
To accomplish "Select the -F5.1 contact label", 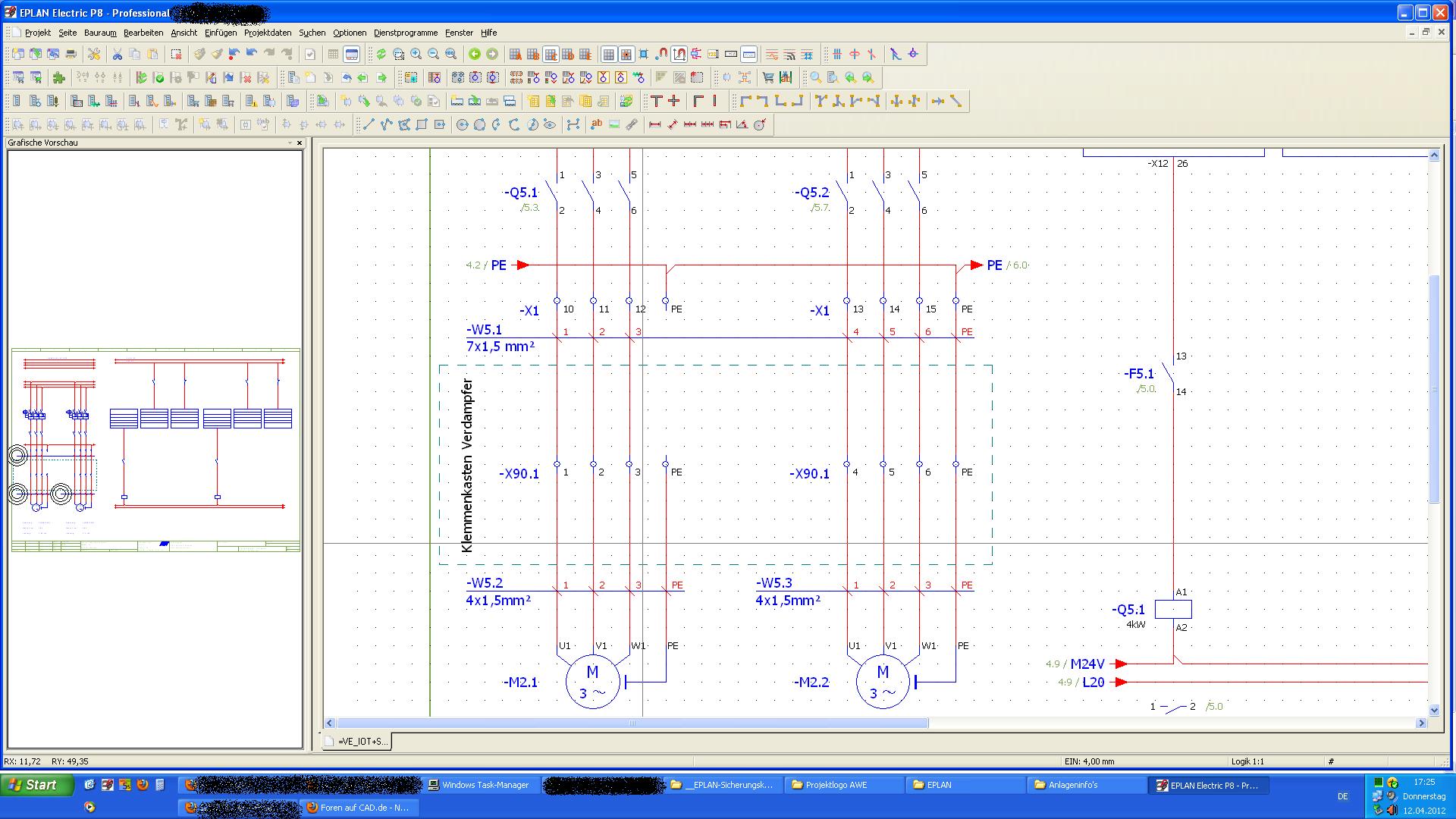I will (1139, 374).
